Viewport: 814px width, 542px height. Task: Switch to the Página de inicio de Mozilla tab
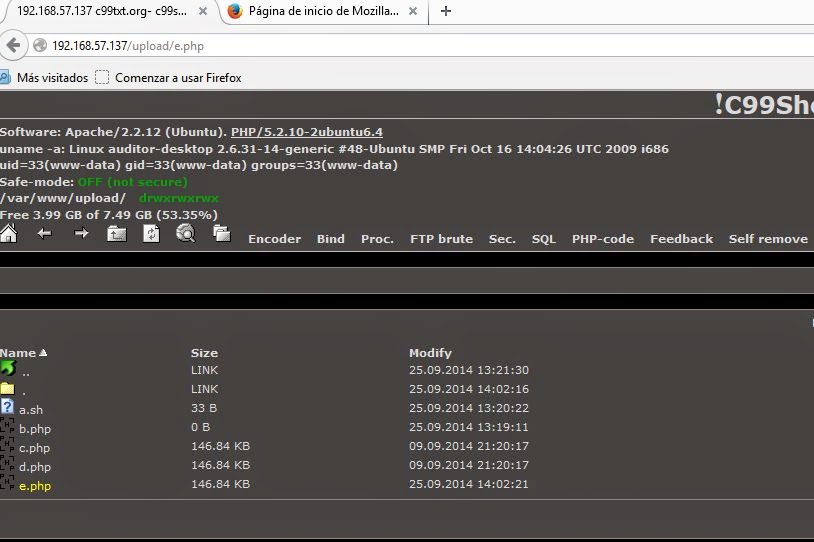point(324,11)
